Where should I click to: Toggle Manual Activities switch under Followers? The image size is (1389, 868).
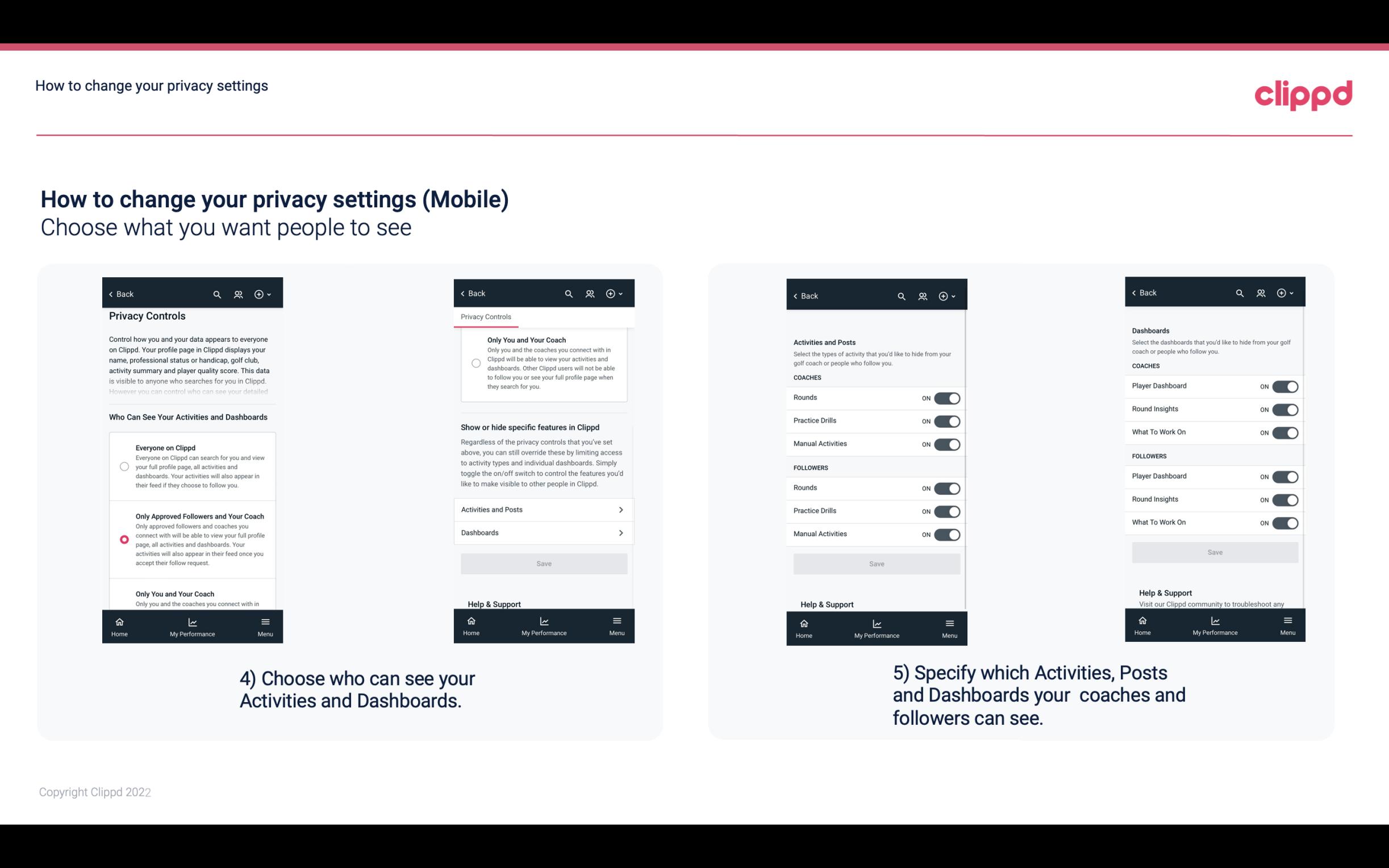(947, 533)
